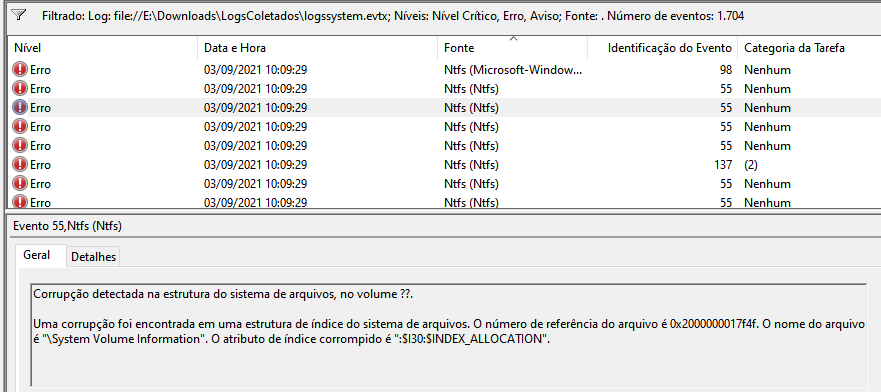Select the seventh row with Event ID 55
881x392 pixels.
point(444,184)
